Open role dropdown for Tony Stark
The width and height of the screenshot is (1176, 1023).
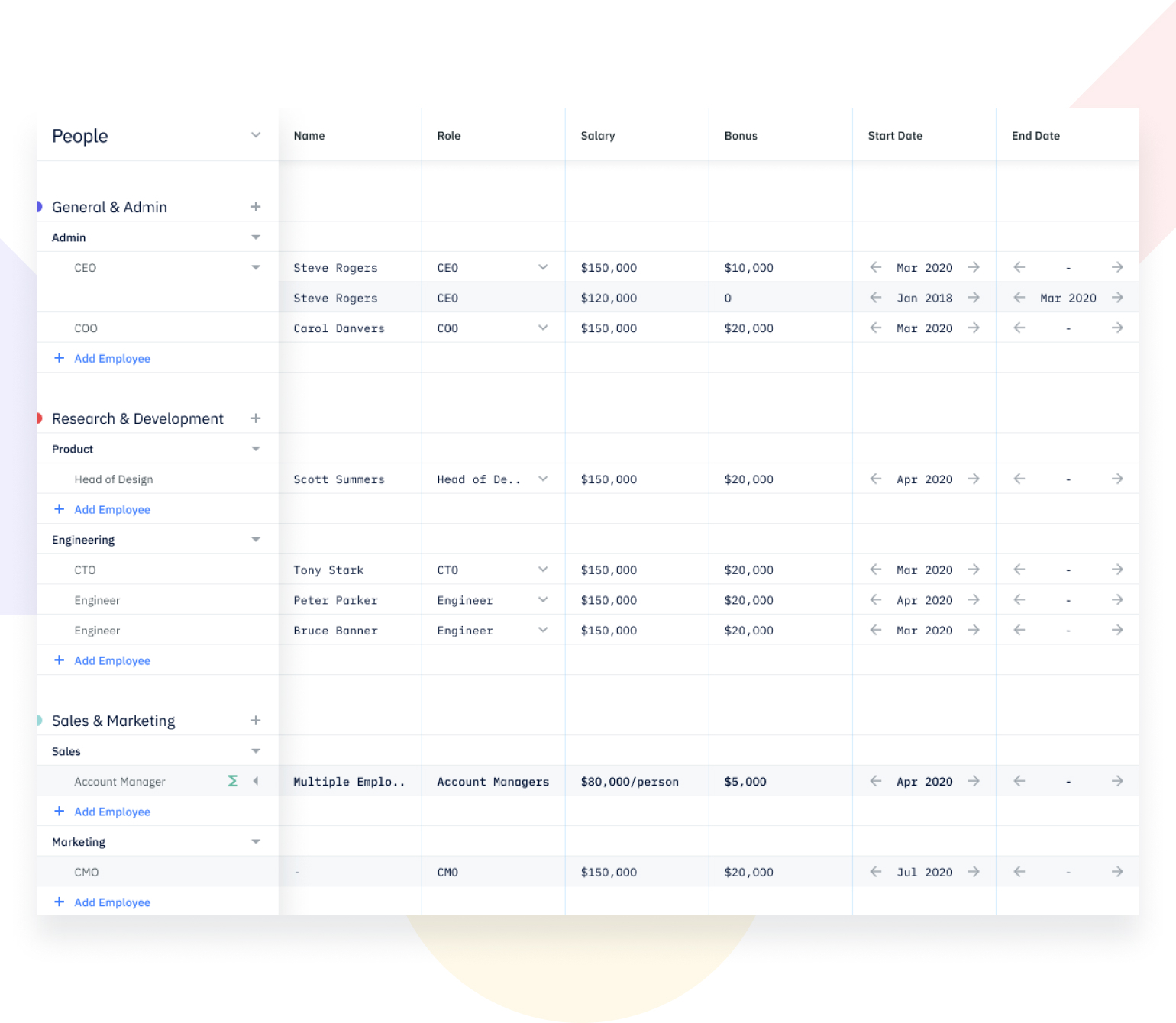click(x=543, y=570)
